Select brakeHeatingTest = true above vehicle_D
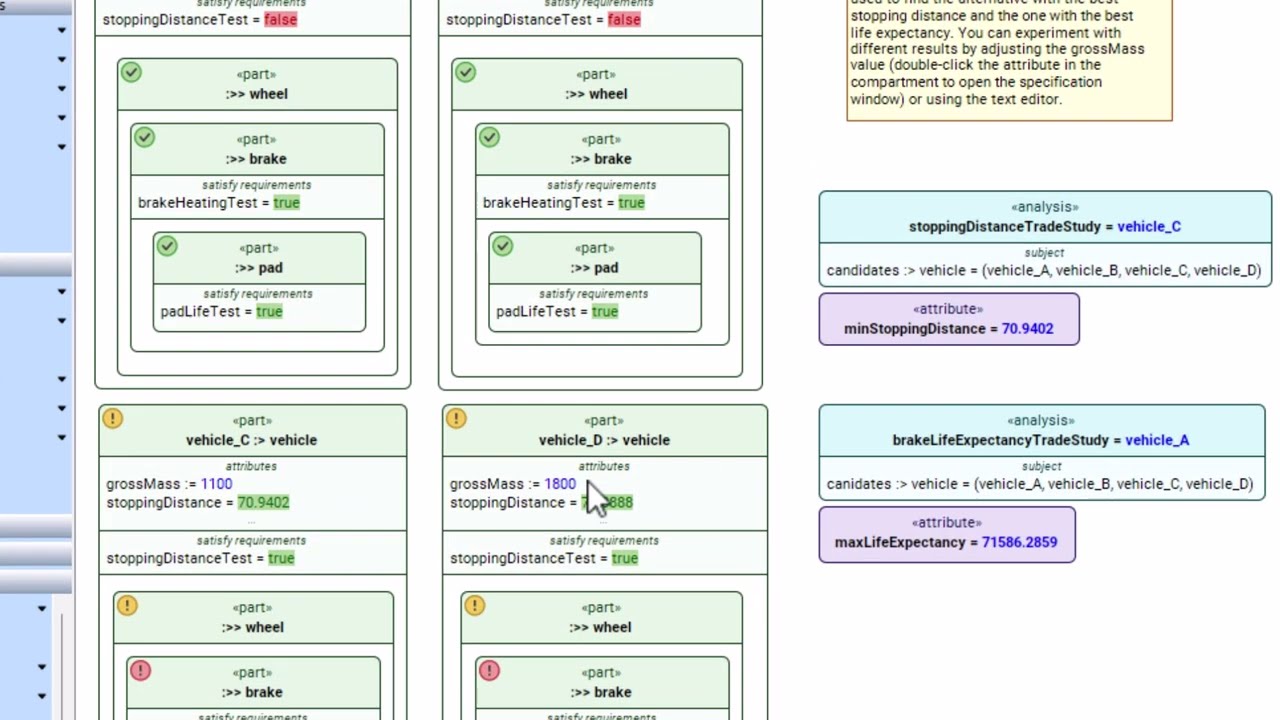The image size is (1280, 720). point(564,203)
